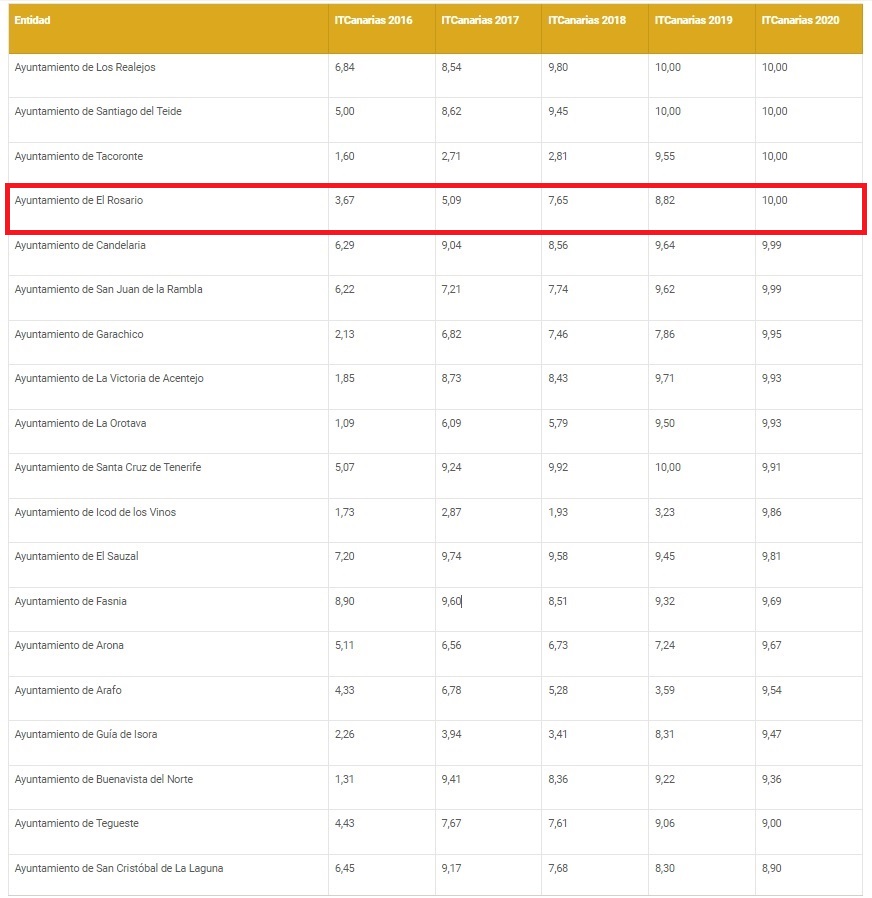Click the Entidad column header

[x=33, y=20]
